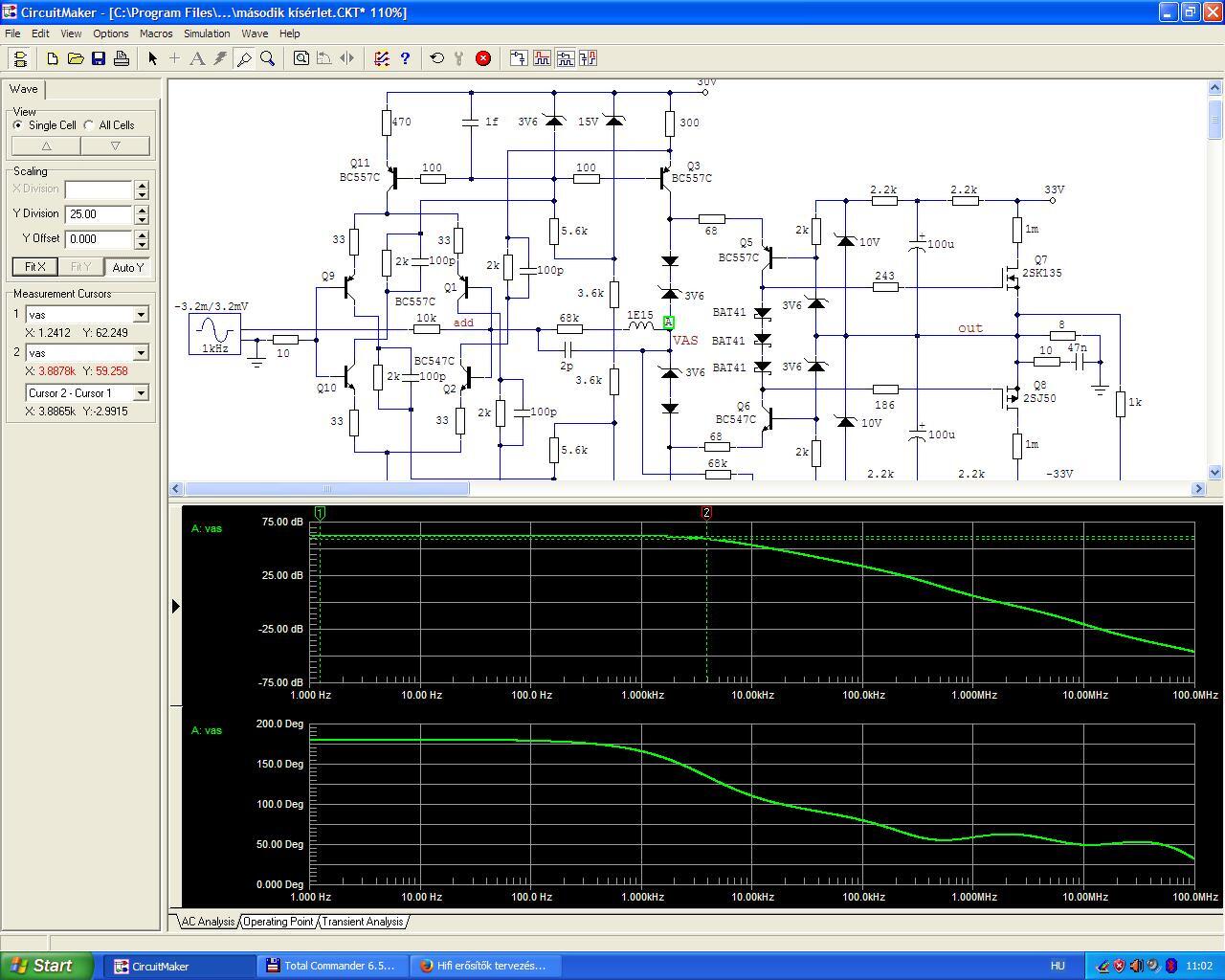Screen dimensions: 1225x980
Task: Select the Single Cell view option
Action: pos(18,125)
